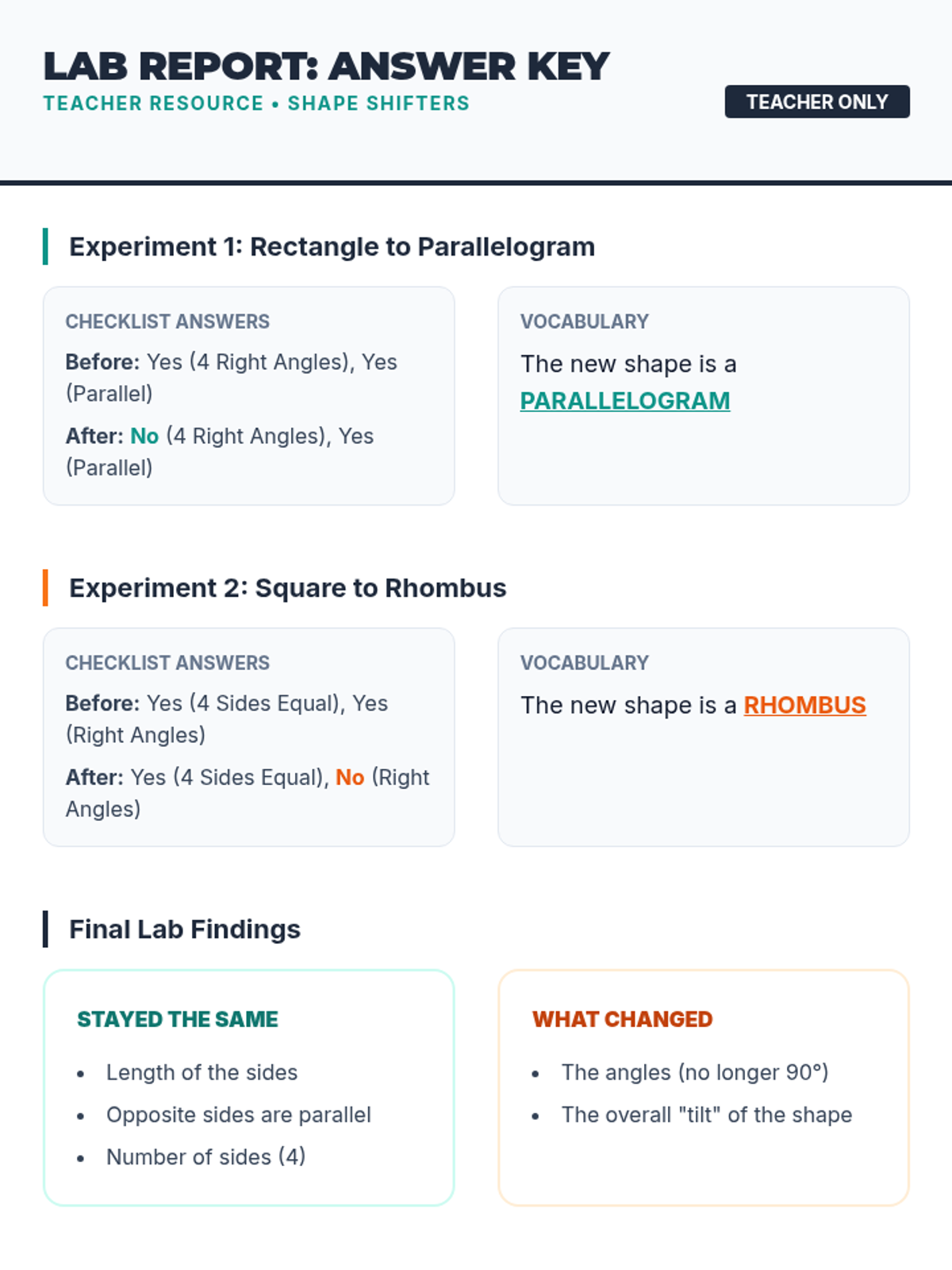The height and width of the screenshot is (1270, 952).
Task: Select the Experiment 1 heading
Action: coord(332,247)
